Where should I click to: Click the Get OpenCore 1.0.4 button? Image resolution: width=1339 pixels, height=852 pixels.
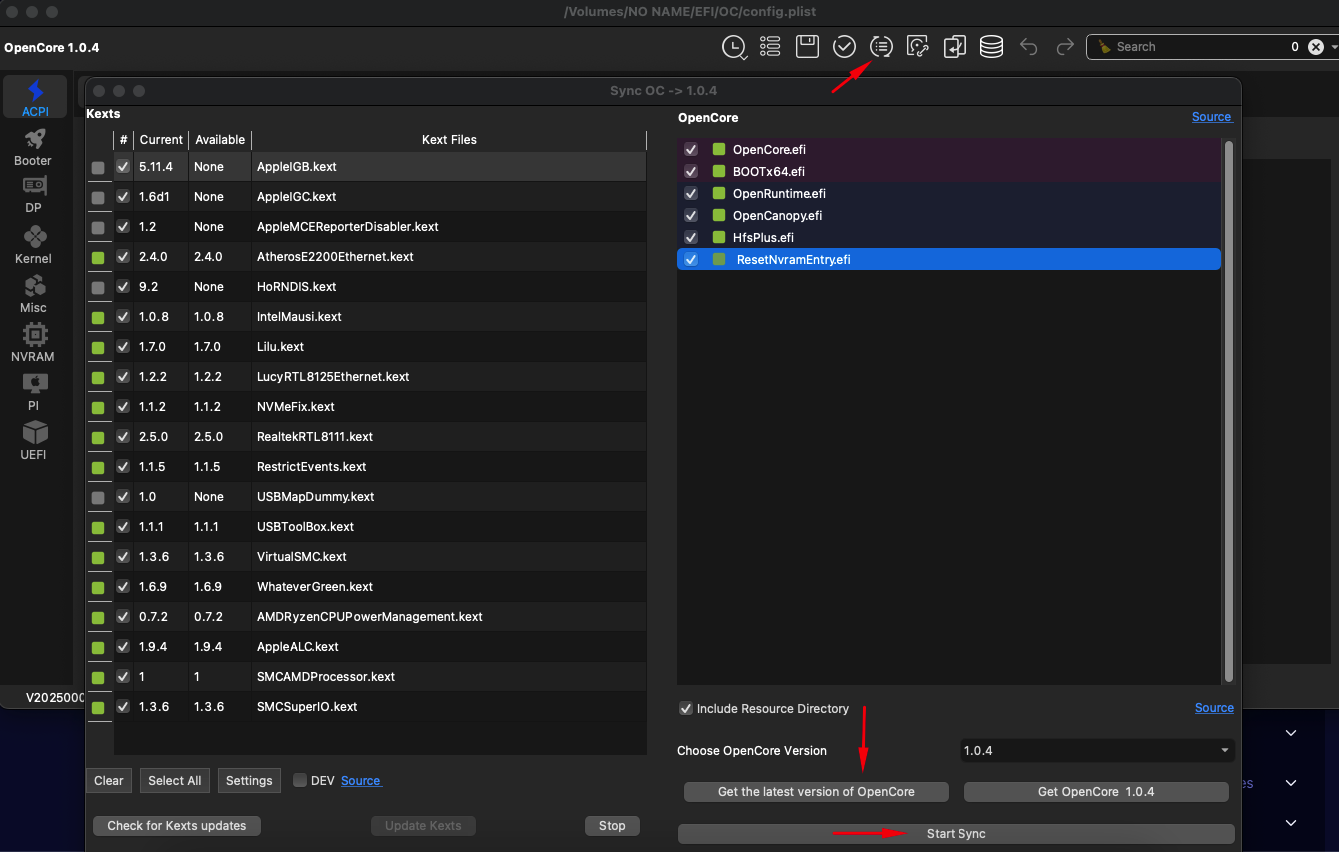(1096, 792)
